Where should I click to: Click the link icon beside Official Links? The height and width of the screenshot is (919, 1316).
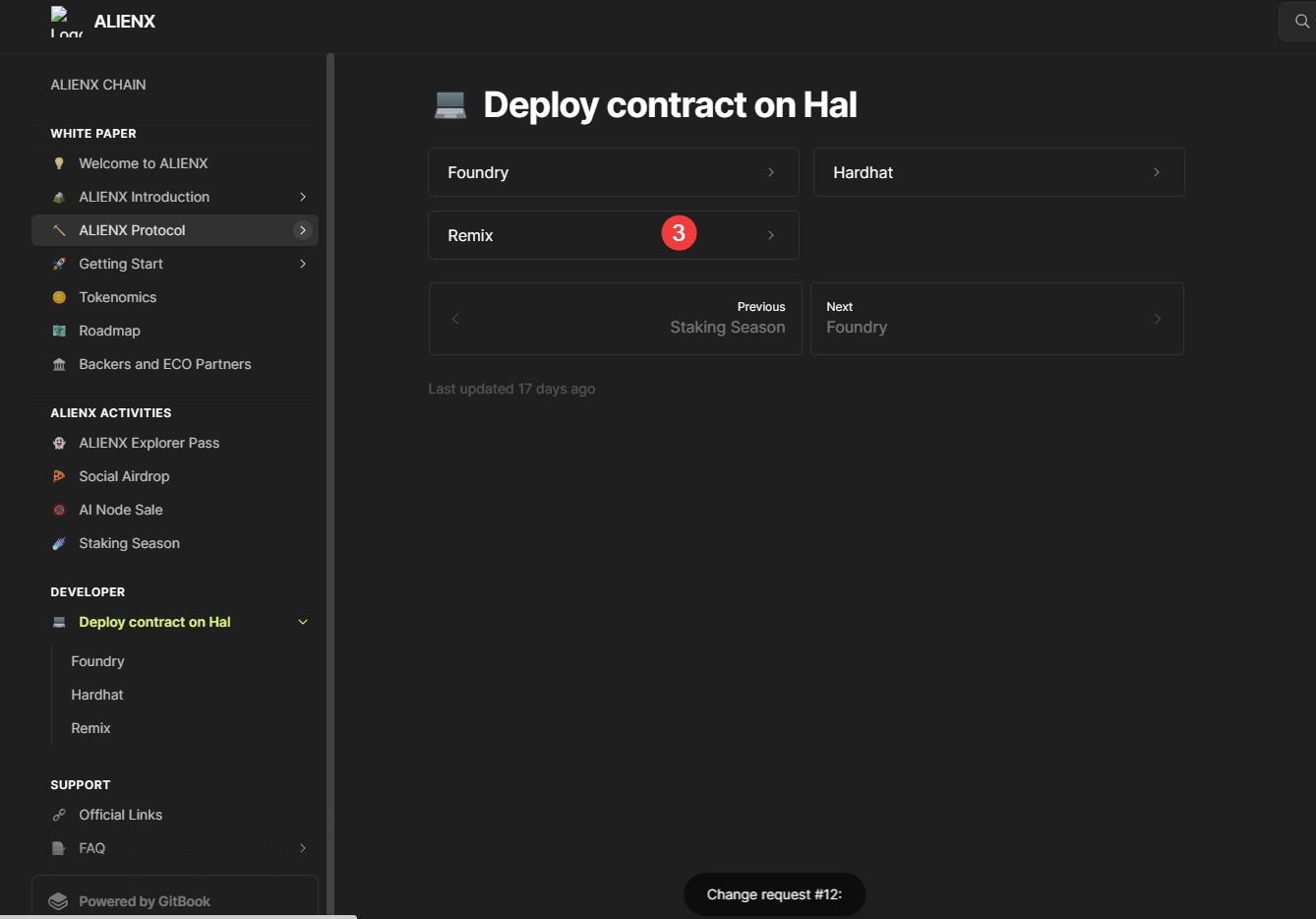point(59,815)
